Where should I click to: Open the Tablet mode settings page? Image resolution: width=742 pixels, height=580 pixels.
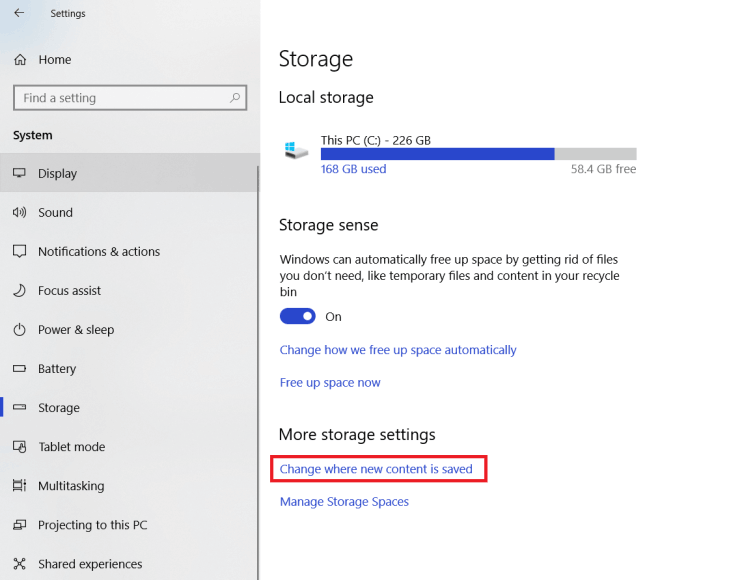71,447
